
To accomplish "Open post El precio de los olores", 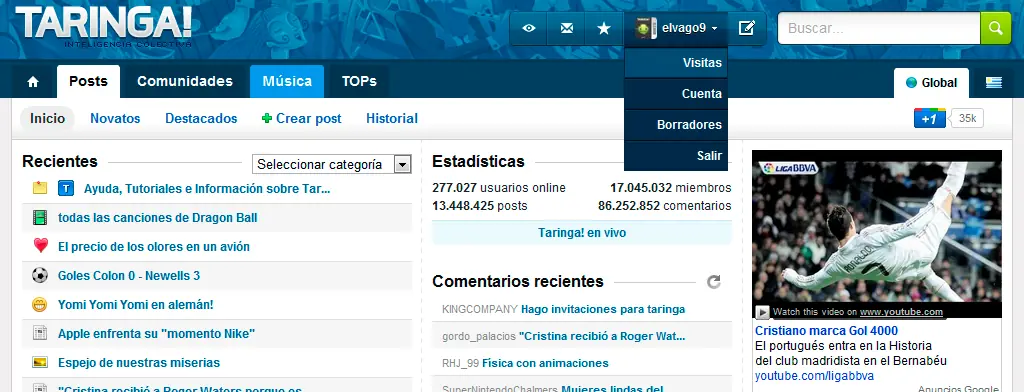I will pyautogui.click(x=153, y=247).
